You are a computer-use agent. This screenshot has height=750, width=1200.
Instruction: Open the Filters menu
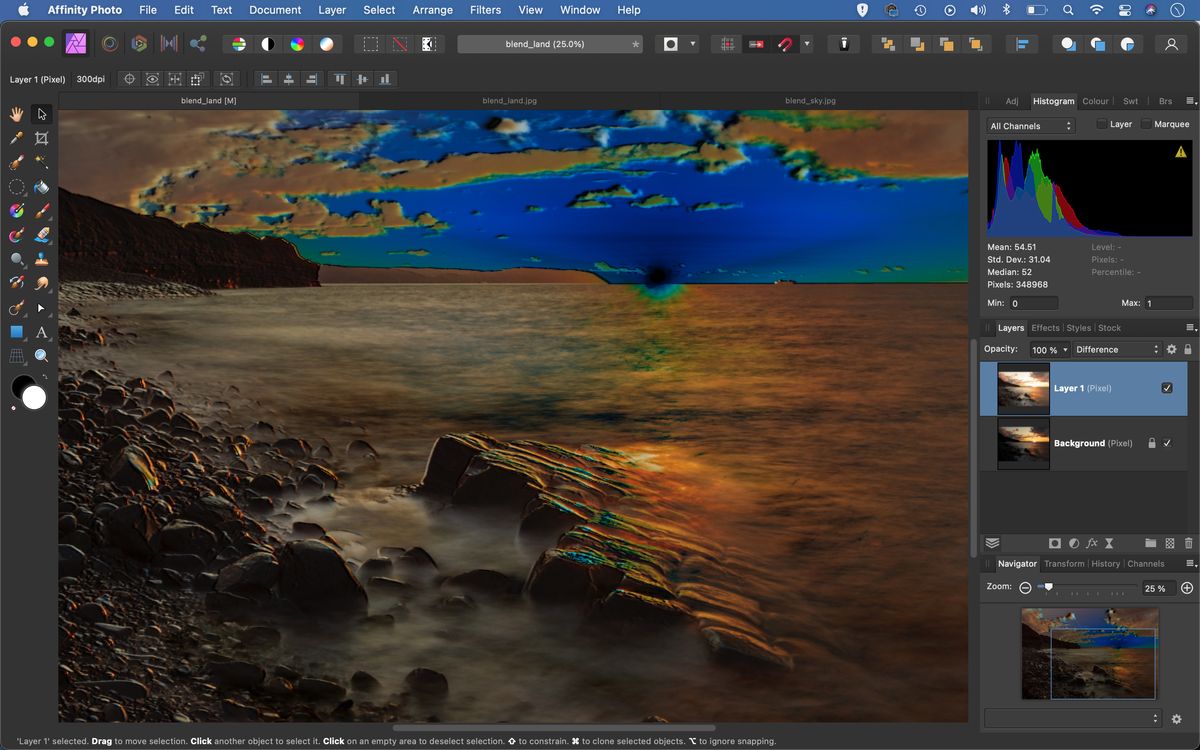[485, 10]
